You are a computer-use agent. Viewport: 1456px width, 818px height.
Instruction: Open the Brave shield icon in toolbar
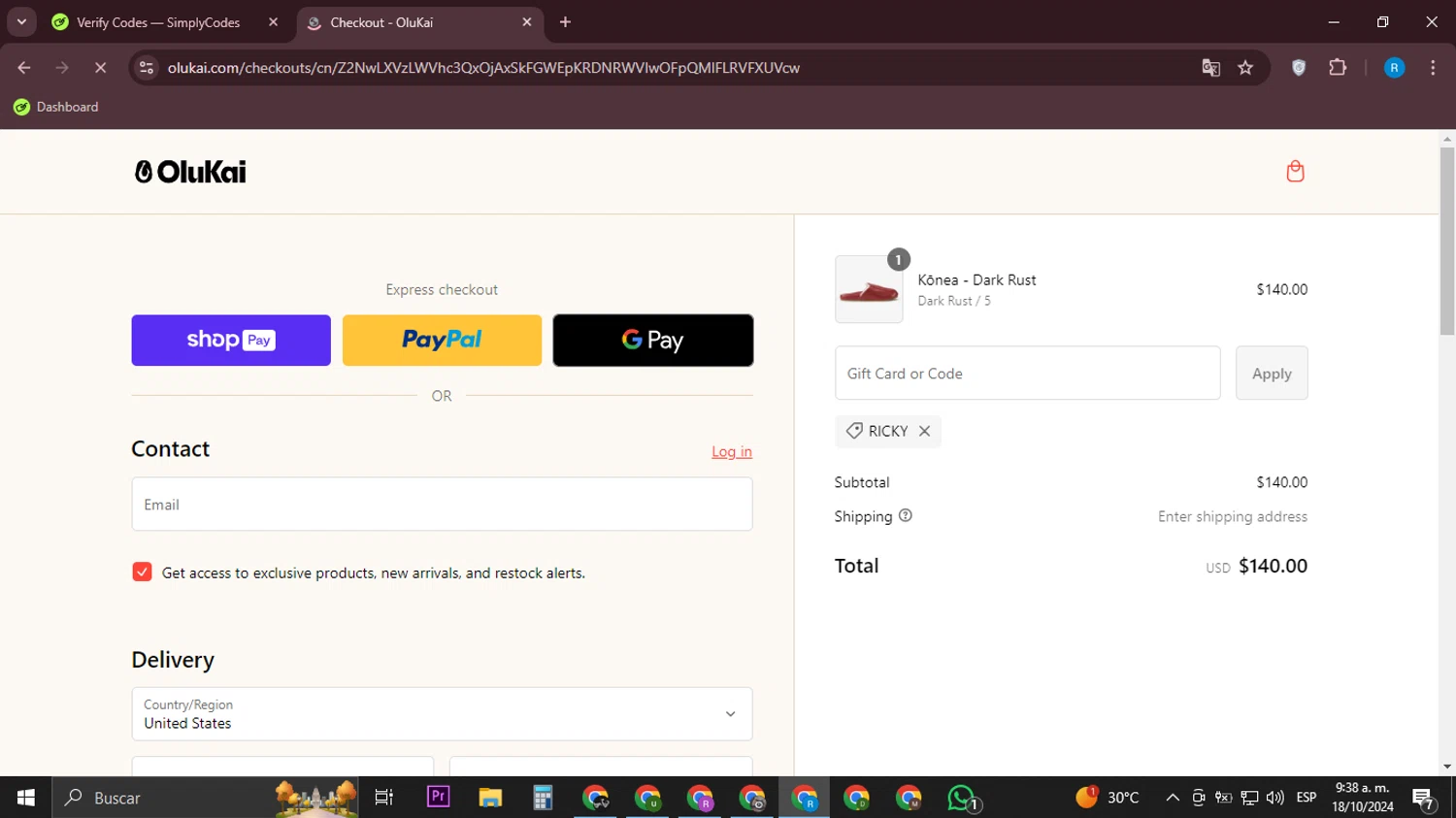(x=1299, y=68)
